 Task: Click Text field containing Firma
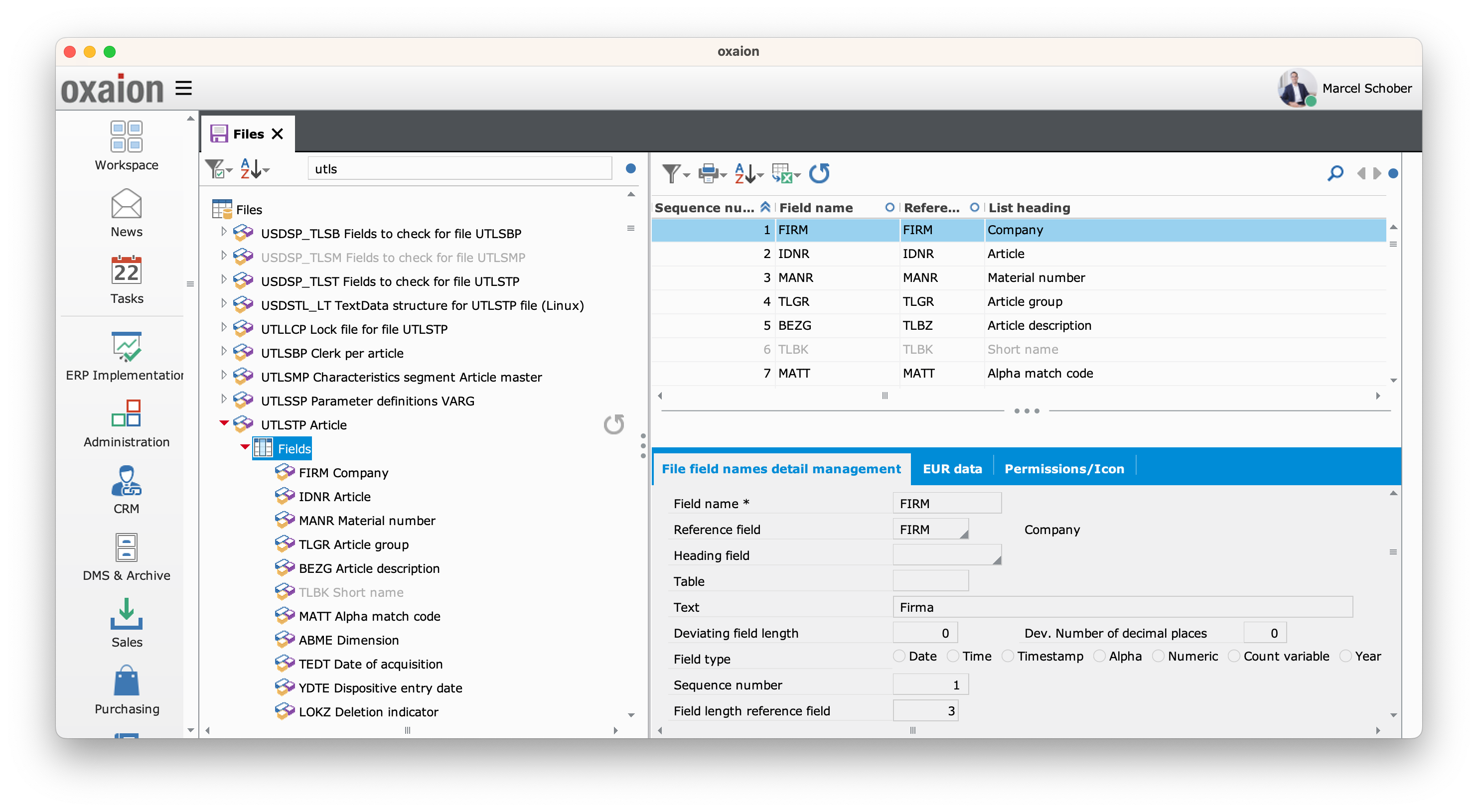[x=1123, y=607]
